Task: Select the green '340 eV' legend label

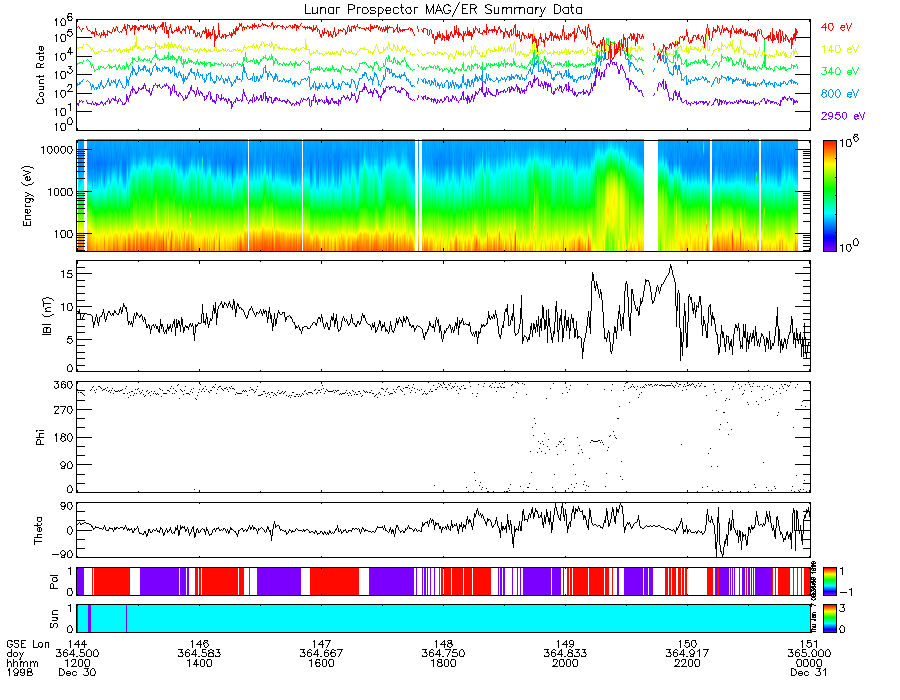Action: pos(840,72)
